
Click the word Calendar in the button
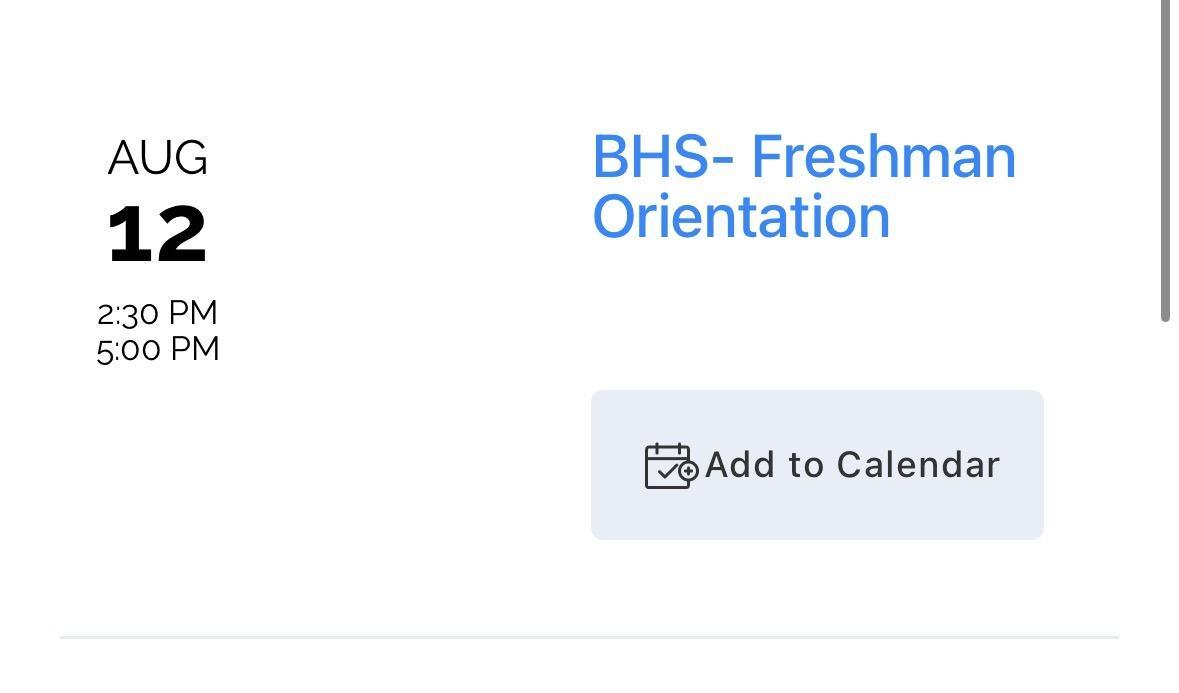tap(918, 465)
